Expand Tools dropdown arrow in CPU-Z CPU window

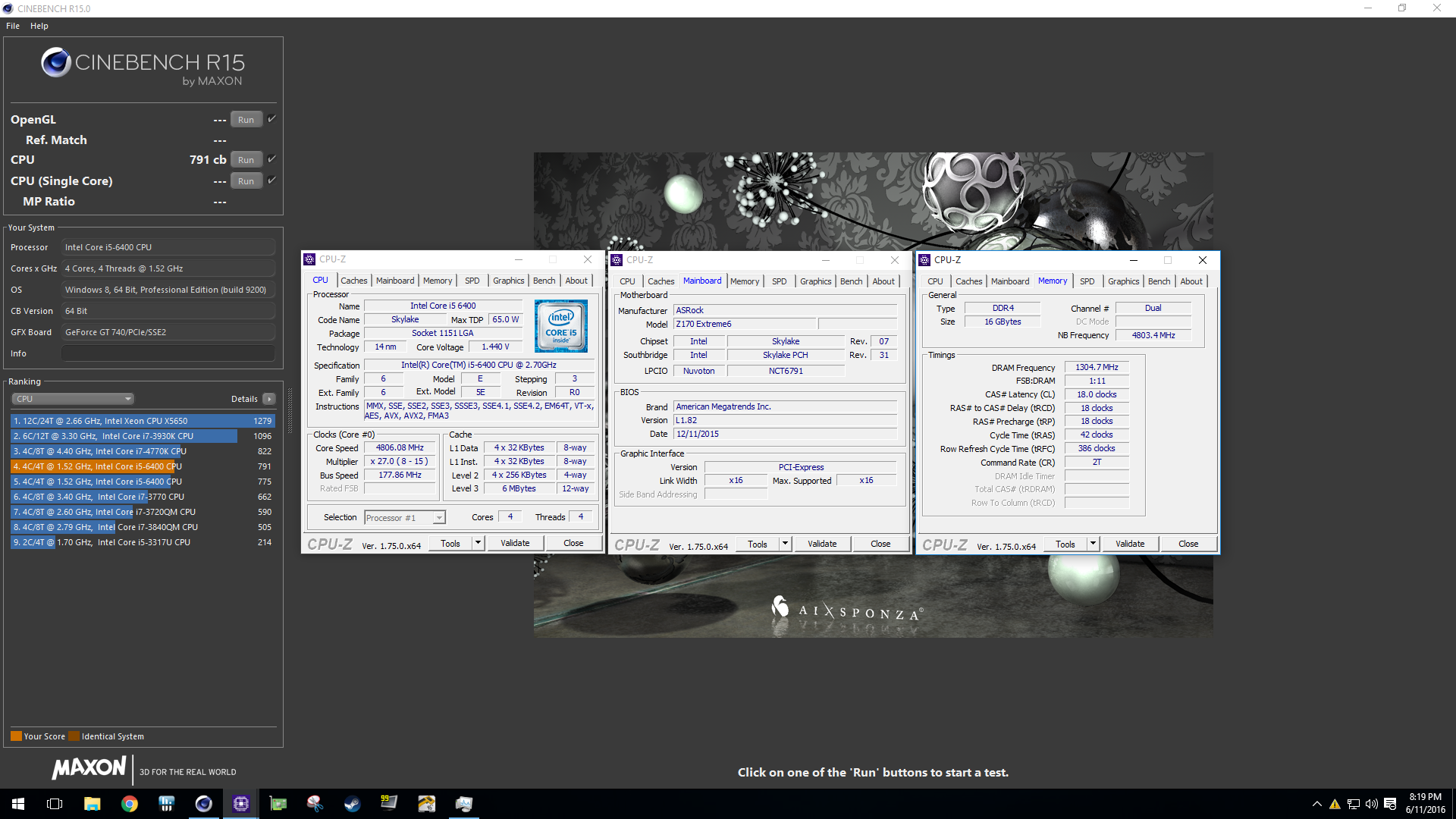click(478, 543)
